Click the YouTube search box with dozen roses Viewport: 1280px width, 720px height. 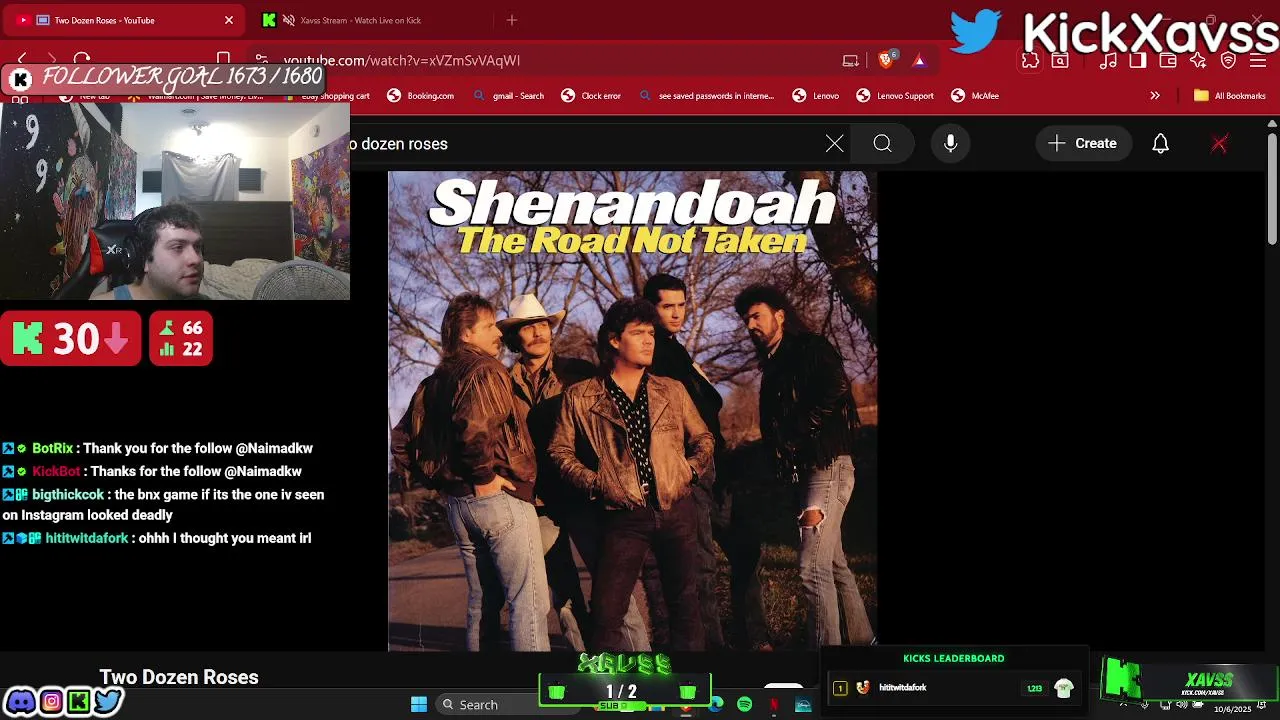pyautogui.click(x=585, y=144)
